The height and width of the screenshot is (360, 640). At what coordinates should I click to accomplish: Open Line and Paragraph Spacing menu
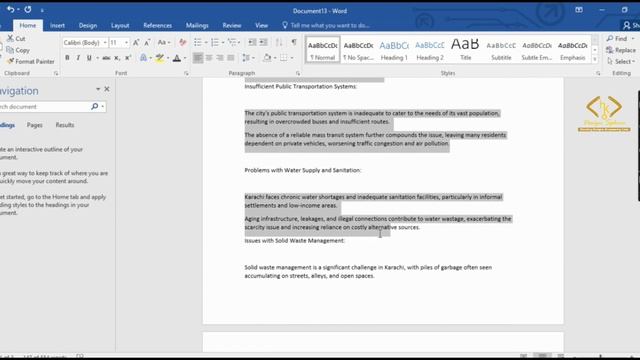247,58
